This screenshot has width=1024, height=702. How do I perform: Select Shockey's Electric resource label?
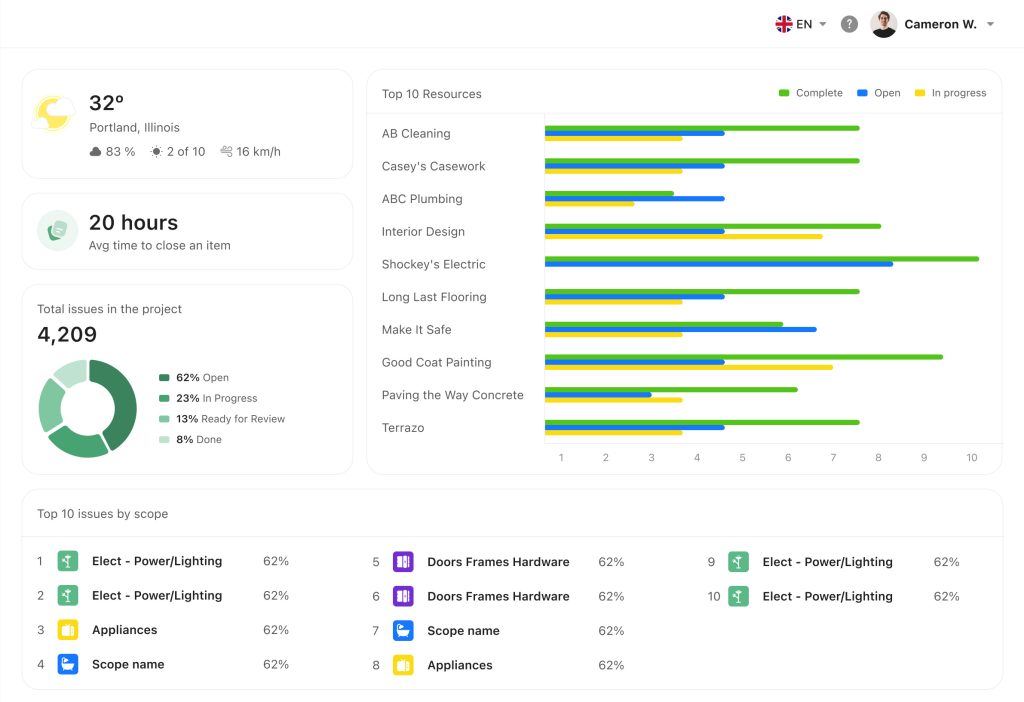coord(433,264)
